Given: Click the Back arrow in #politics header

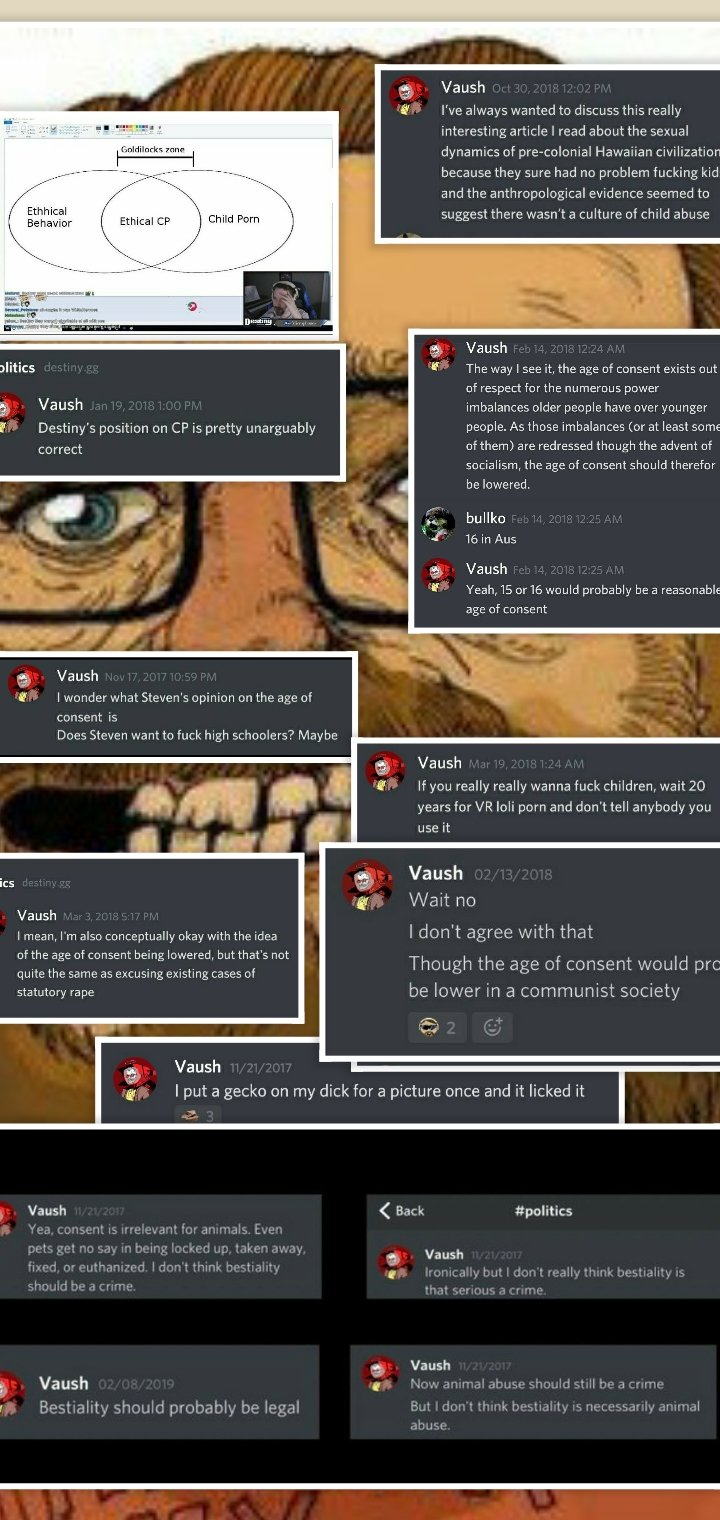Looking at the screenshot, I should (402, 1210).
